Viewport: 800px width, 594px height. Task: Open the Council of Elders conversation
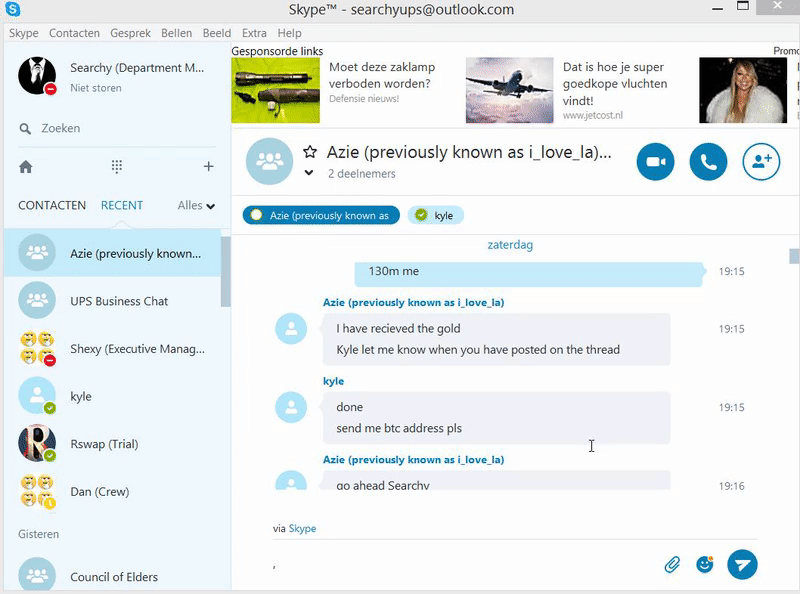coord(112,576)
